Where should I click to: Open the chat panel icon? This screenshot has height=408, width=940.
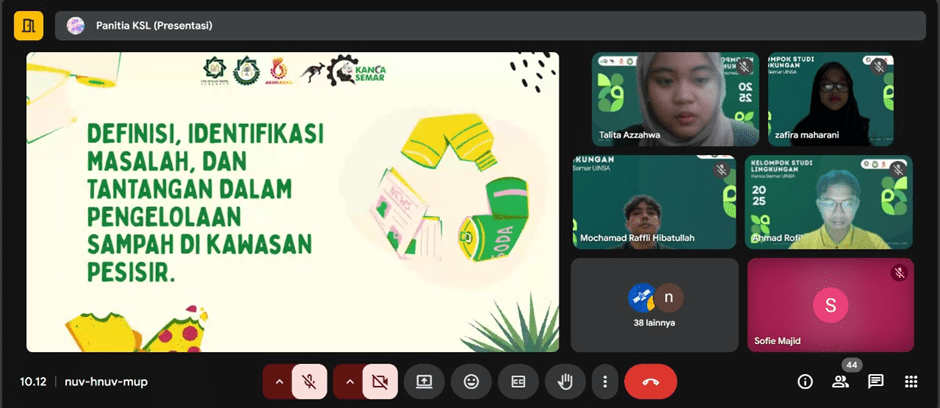(x=875, y=381)
